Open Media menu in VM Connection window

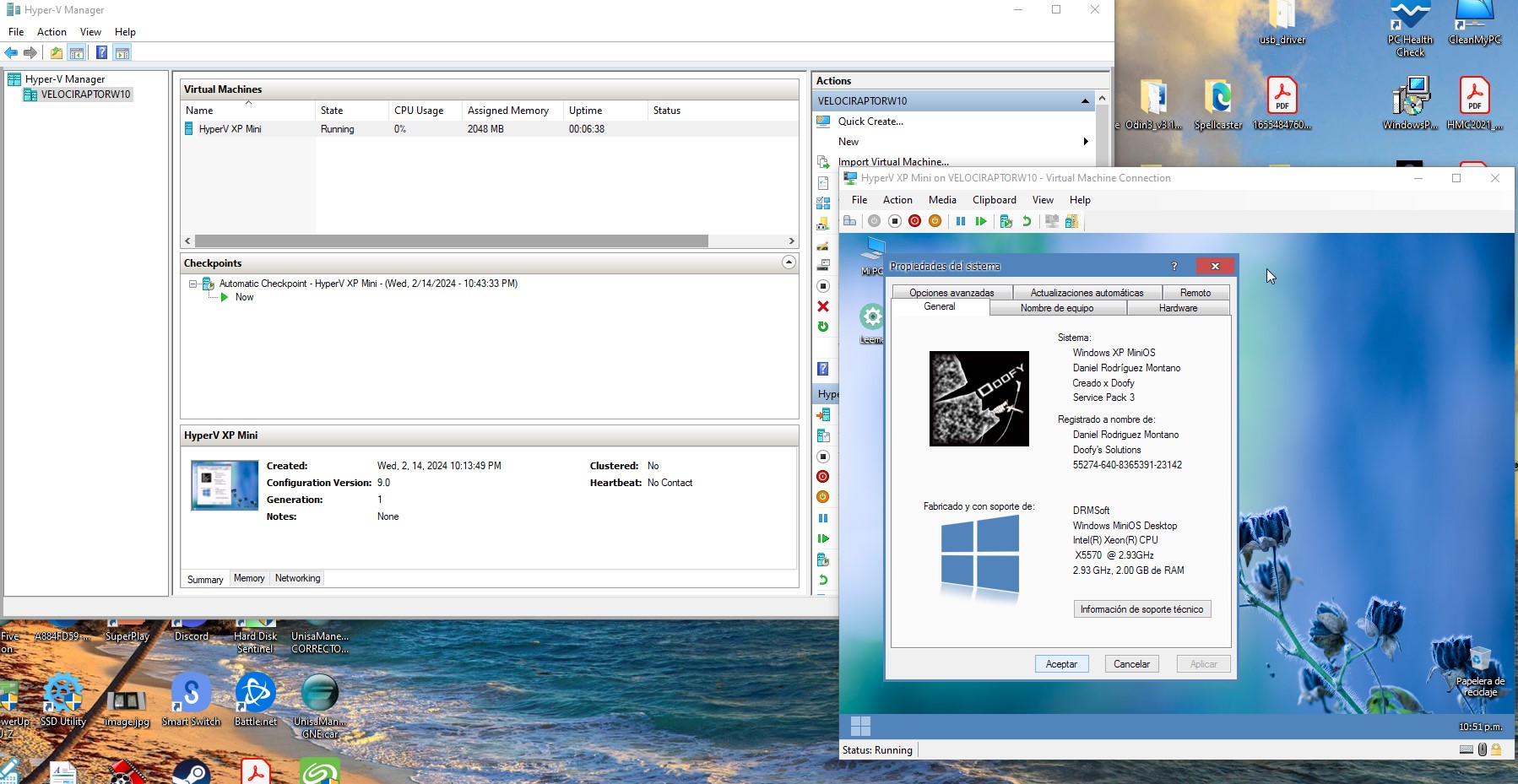[942, 200]
